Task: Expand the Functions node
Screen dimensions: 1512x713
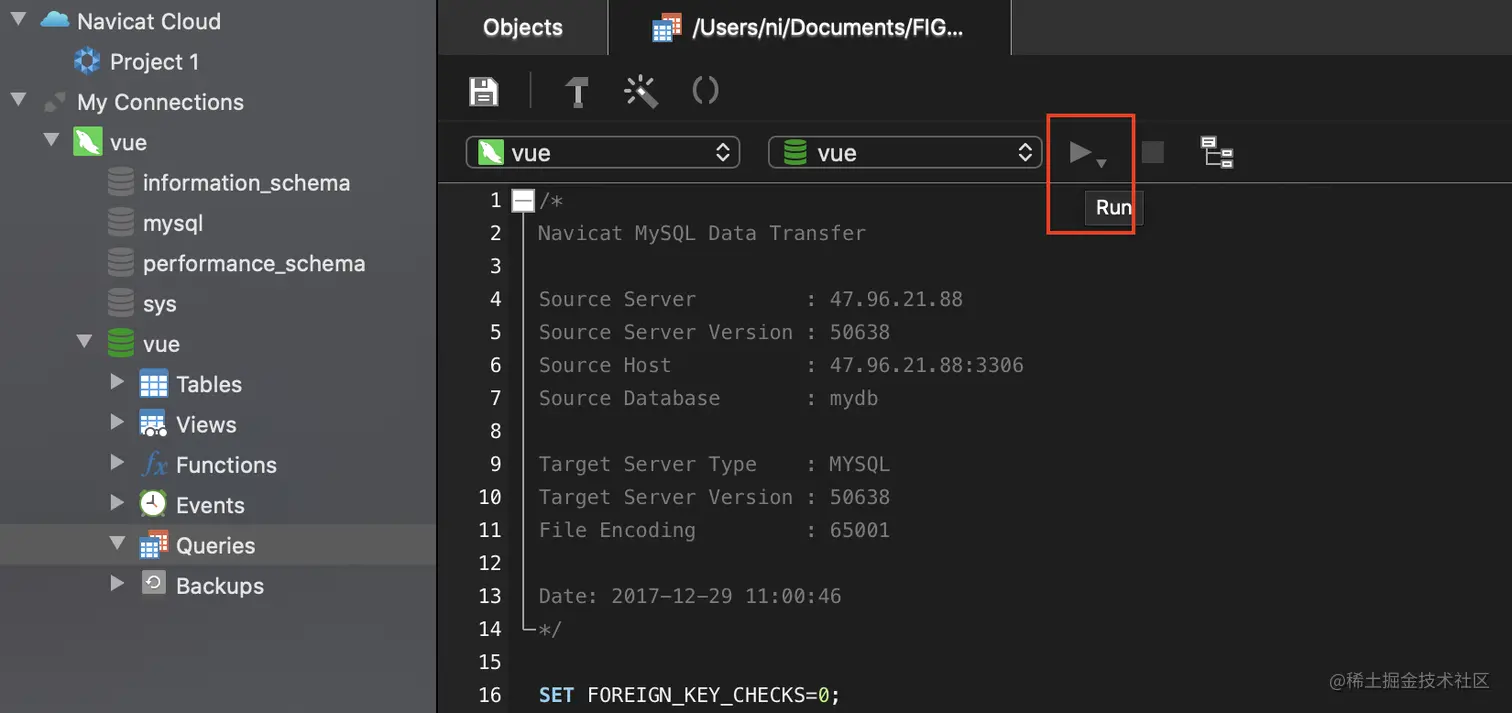Action: click(x=117, y=463)
